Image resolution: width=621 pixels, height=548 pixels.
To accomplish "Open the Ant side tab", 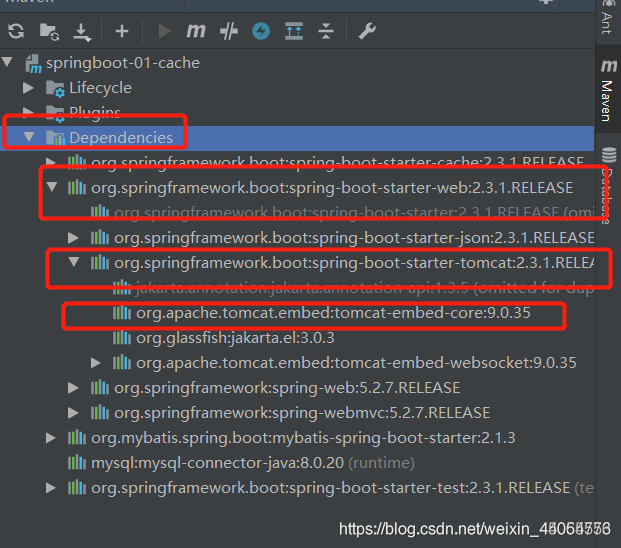I will 607,18.
